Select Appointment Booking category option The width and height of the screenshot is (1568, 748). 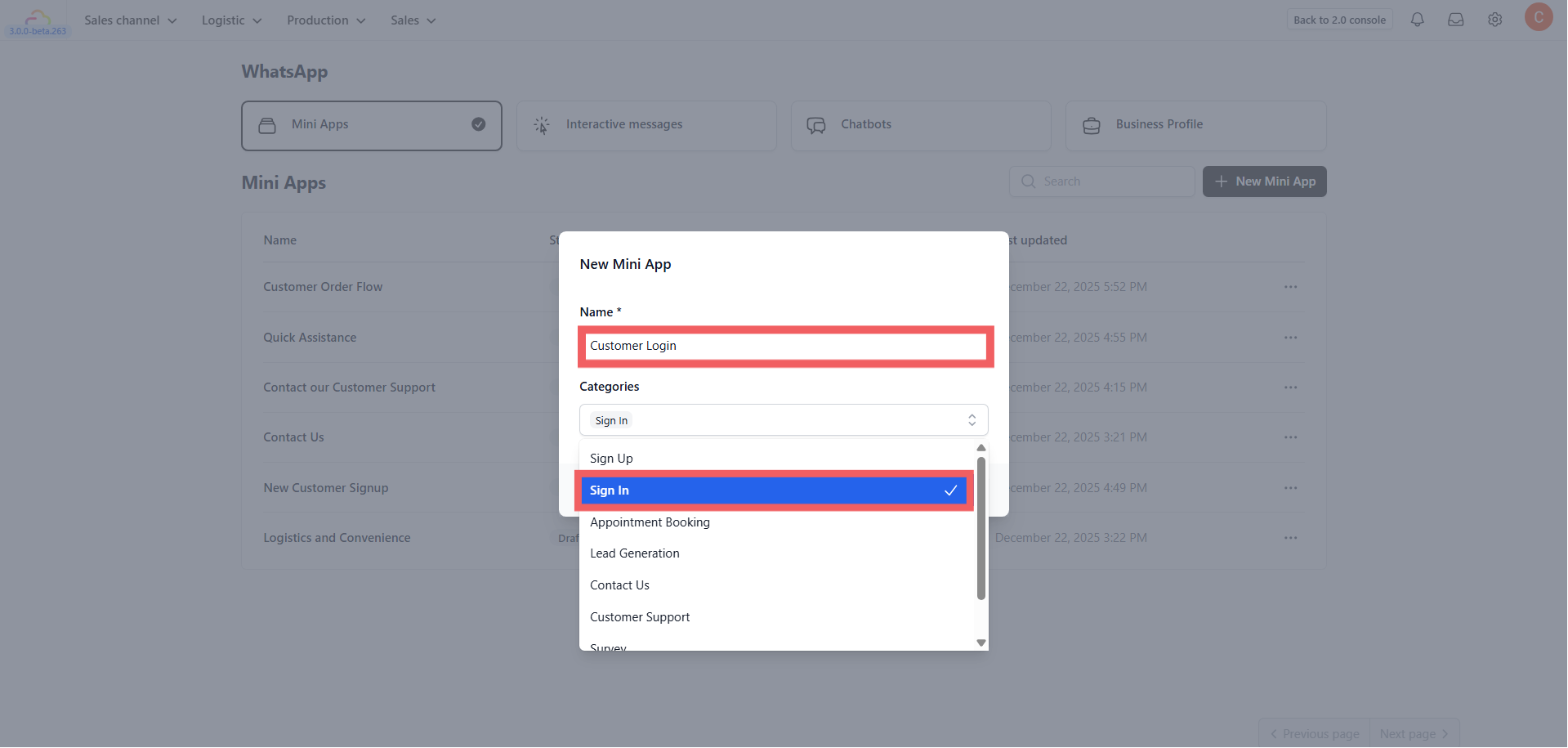pyautogui.click(x=777, y=522)
